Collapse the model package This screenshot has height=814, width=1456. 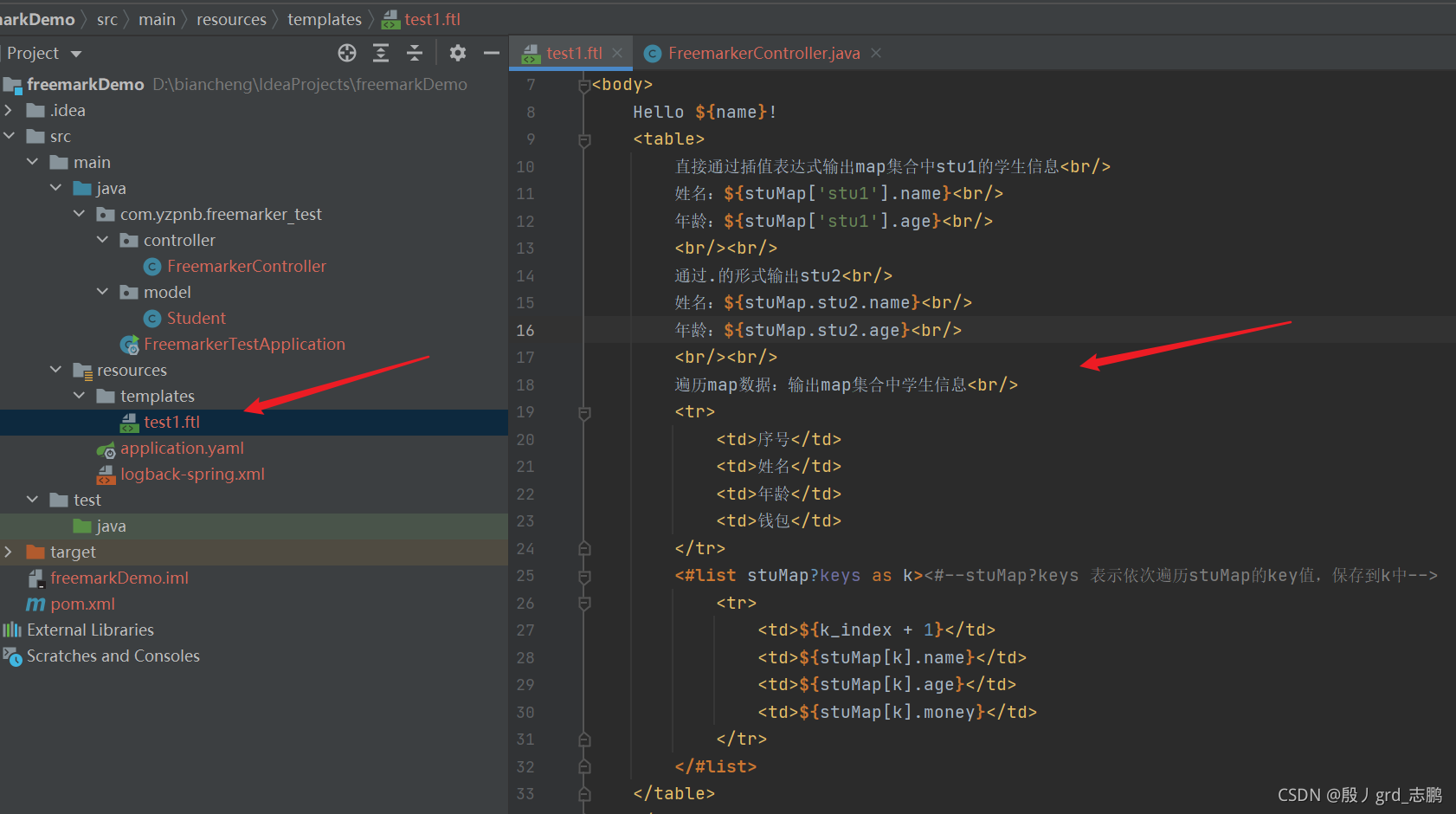click(102, 292)
